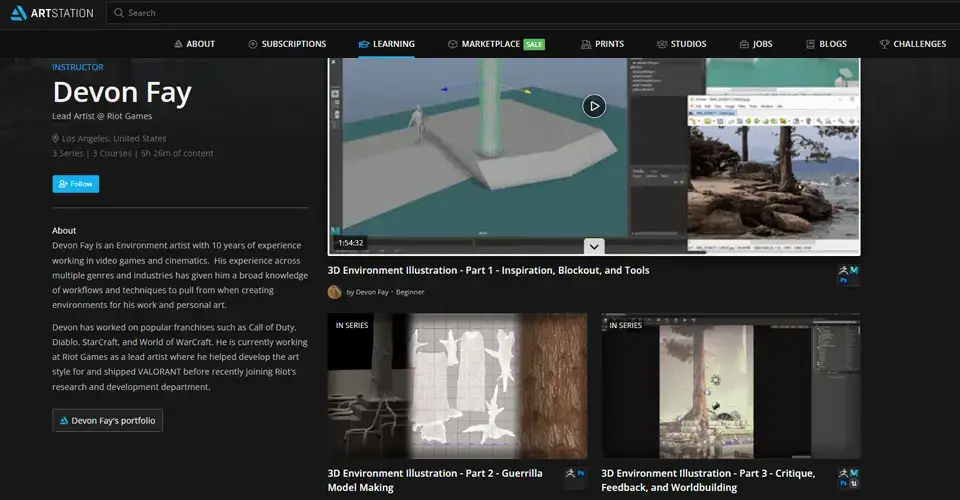Expand the chevron below Part 1 video

point(594,247)
